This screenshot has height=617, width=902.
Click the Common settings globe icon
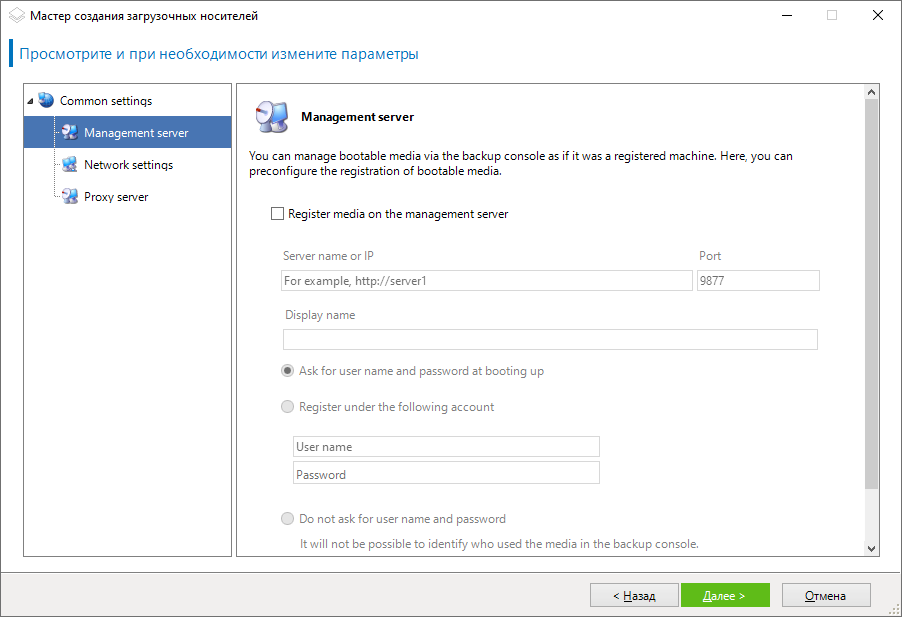click(46, 100)
